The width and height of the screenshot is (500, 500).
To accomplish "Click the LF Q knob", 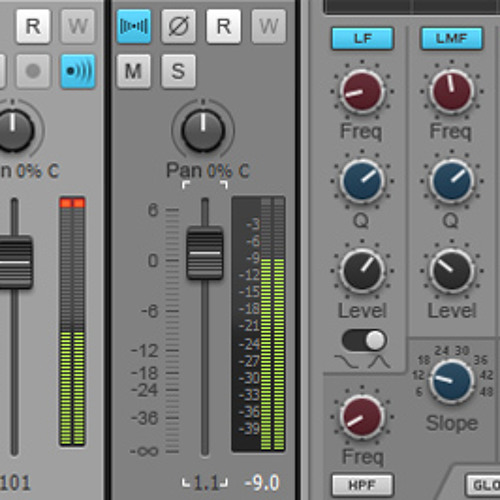I will [362, 181].
